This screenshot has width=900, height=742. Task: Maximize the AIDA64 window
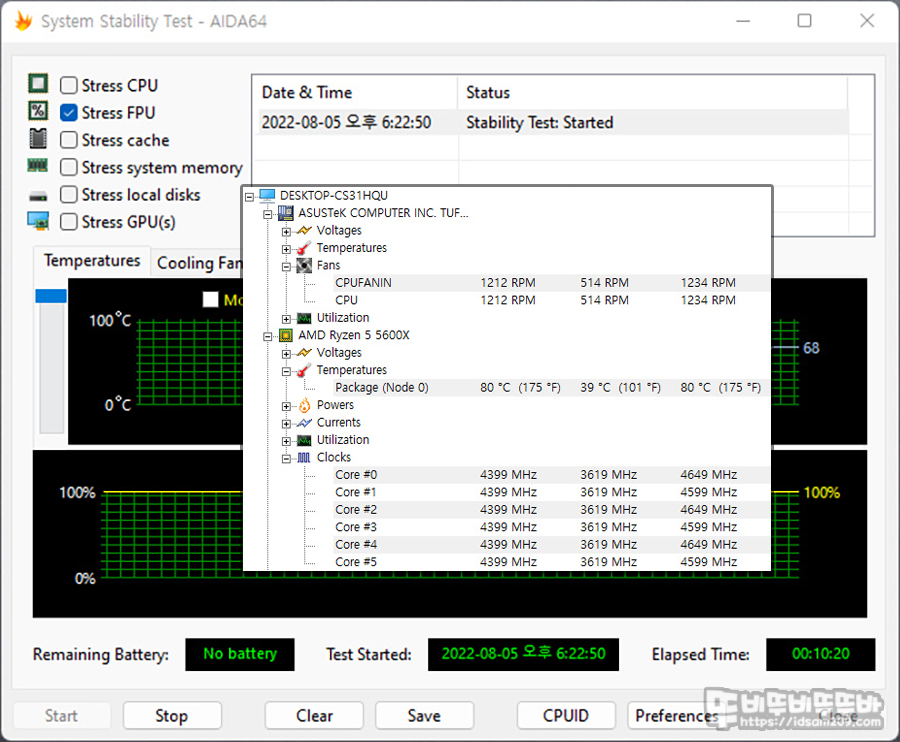[x=805, y=21]
